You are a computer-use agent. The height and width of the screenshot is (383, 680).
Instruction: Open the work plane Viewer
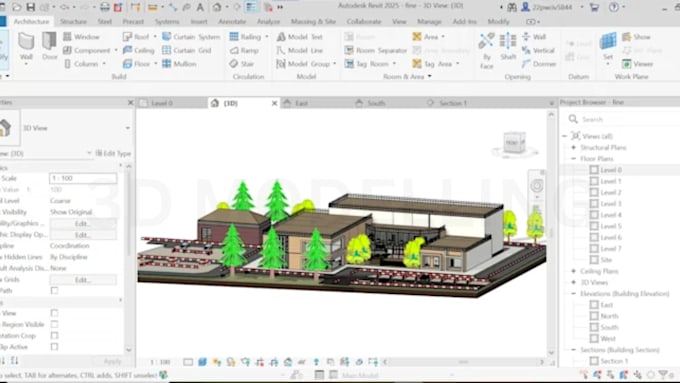point(638,64)
